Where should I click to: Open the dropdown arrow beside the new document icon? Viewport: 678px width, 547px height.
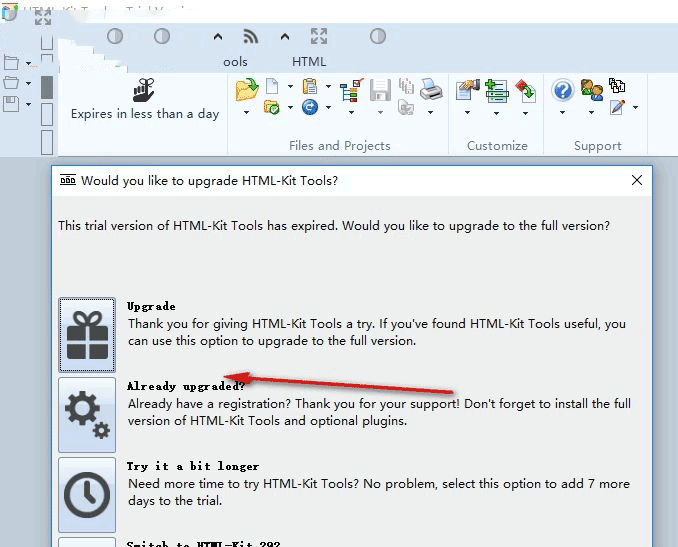pos(290,86)
